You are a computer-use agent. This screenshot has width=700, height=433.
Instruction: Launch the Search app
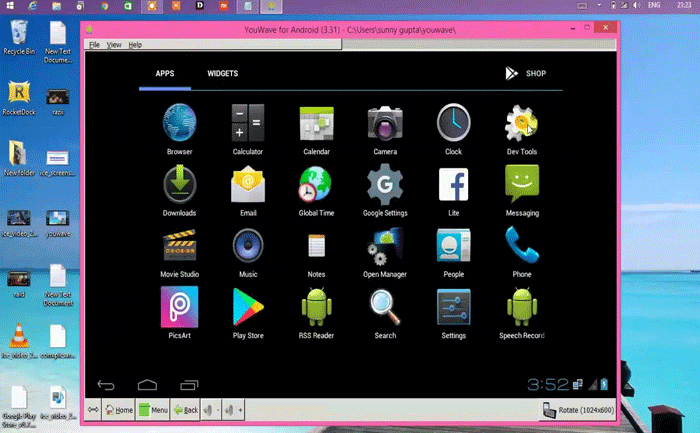(385, 313)
